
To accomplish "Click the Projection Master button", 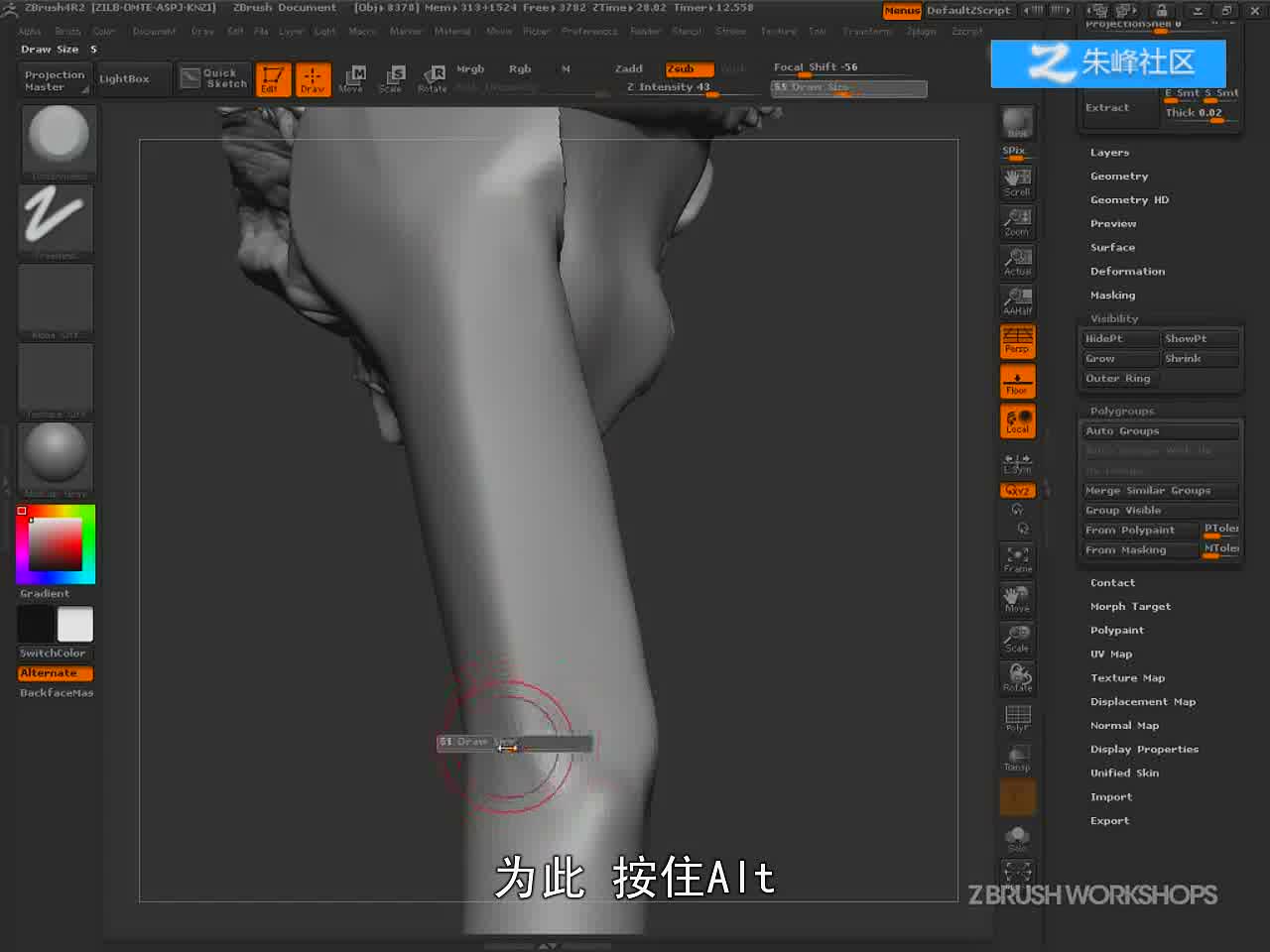I will [54, 80].
